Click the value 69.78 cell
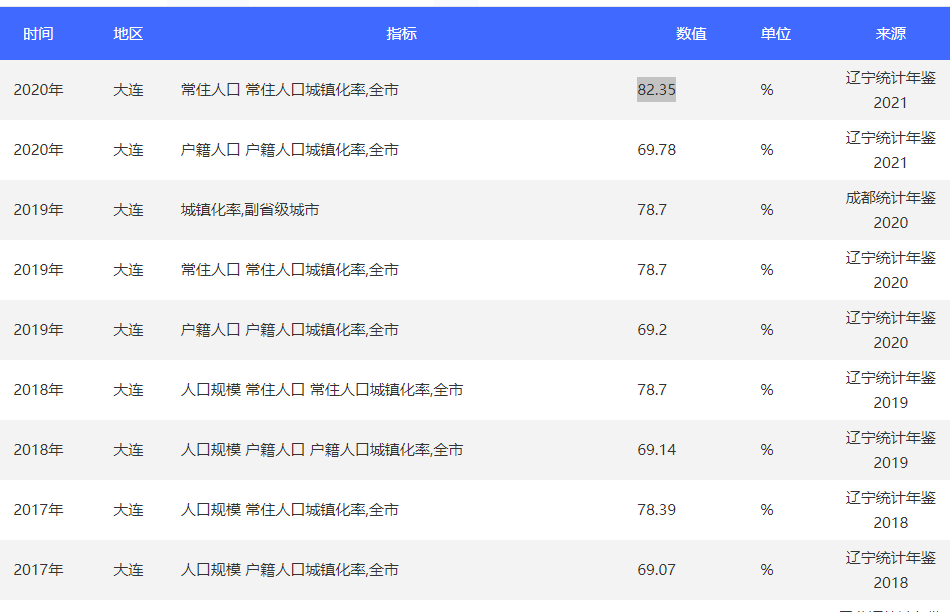 tap(656, 150)
